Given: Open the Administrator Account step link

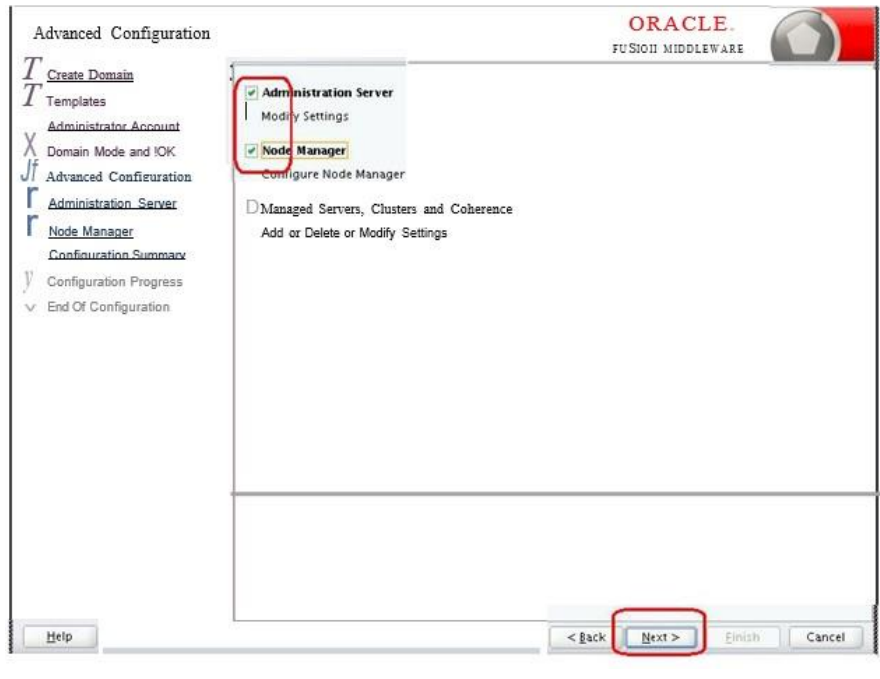Looking at the screenshot, I should click(x=113, y=126).
